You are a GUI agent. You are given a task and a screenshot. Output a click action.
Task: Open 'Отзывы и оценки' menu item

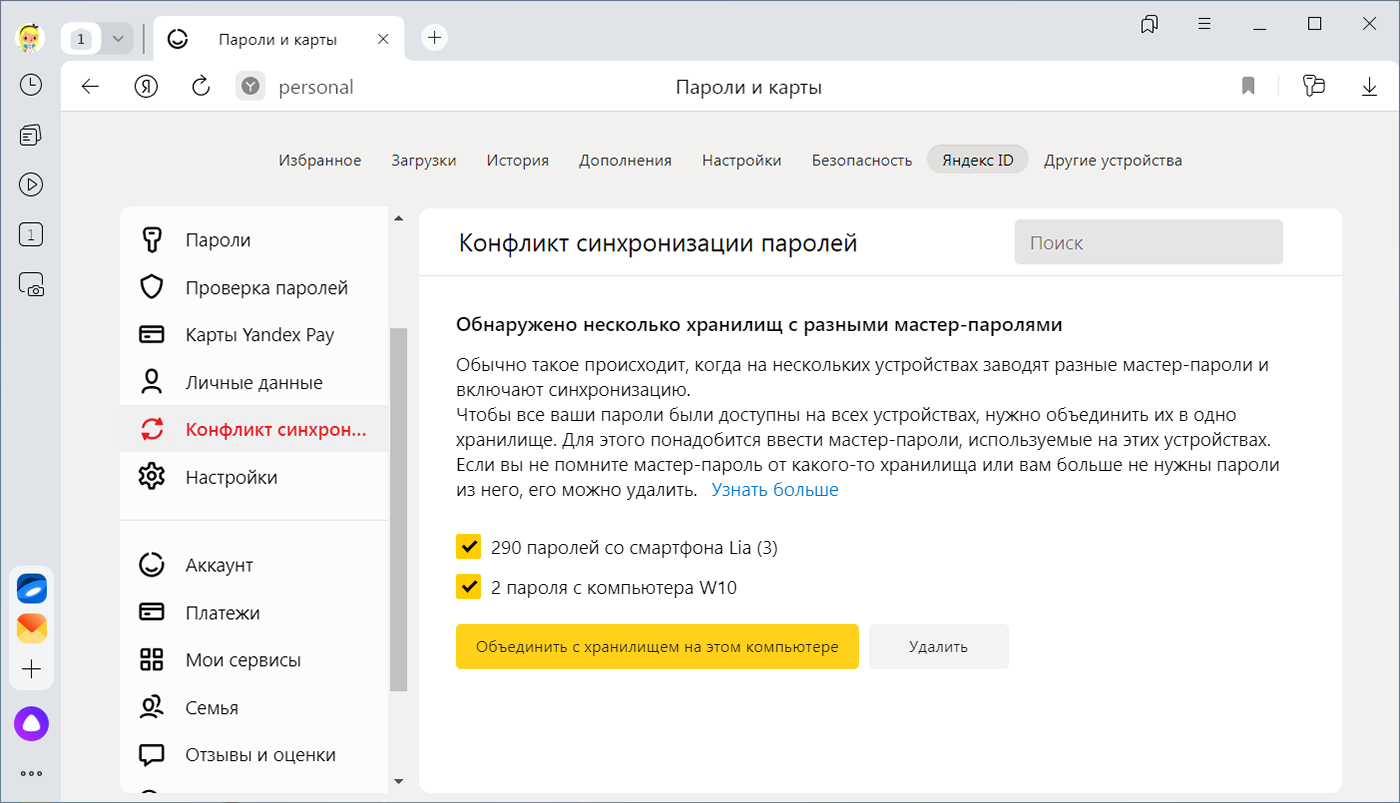254,755
